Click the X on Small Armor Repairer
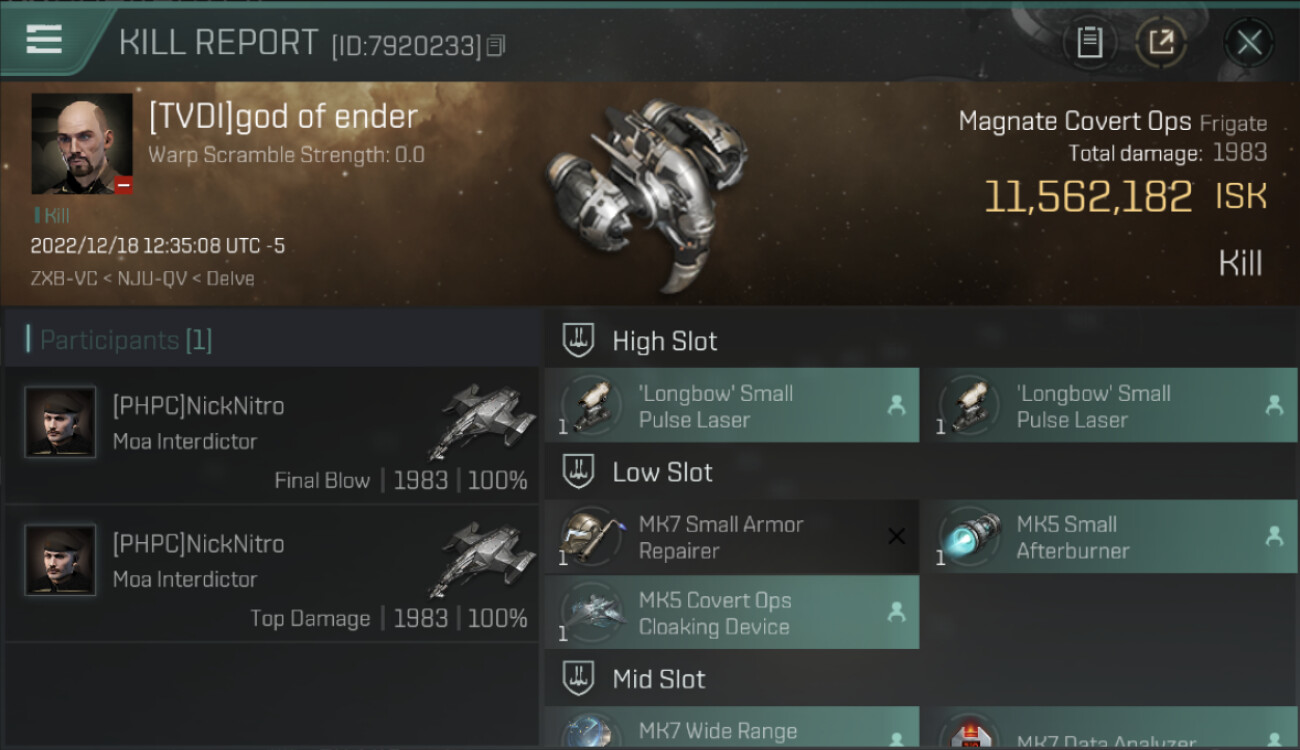Image resolution: width=1300 pixels, height=750 pixels. point(896,537)
